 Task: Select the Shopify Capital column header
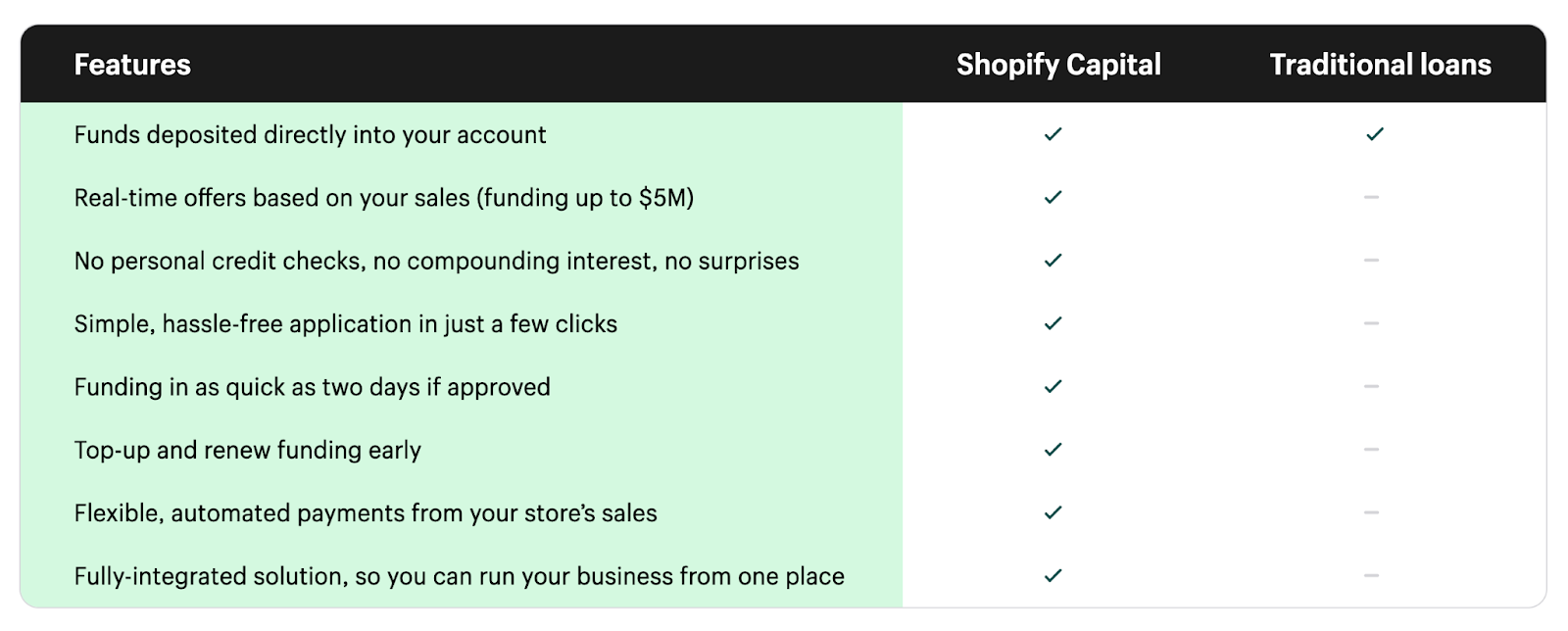[1058, 65]
